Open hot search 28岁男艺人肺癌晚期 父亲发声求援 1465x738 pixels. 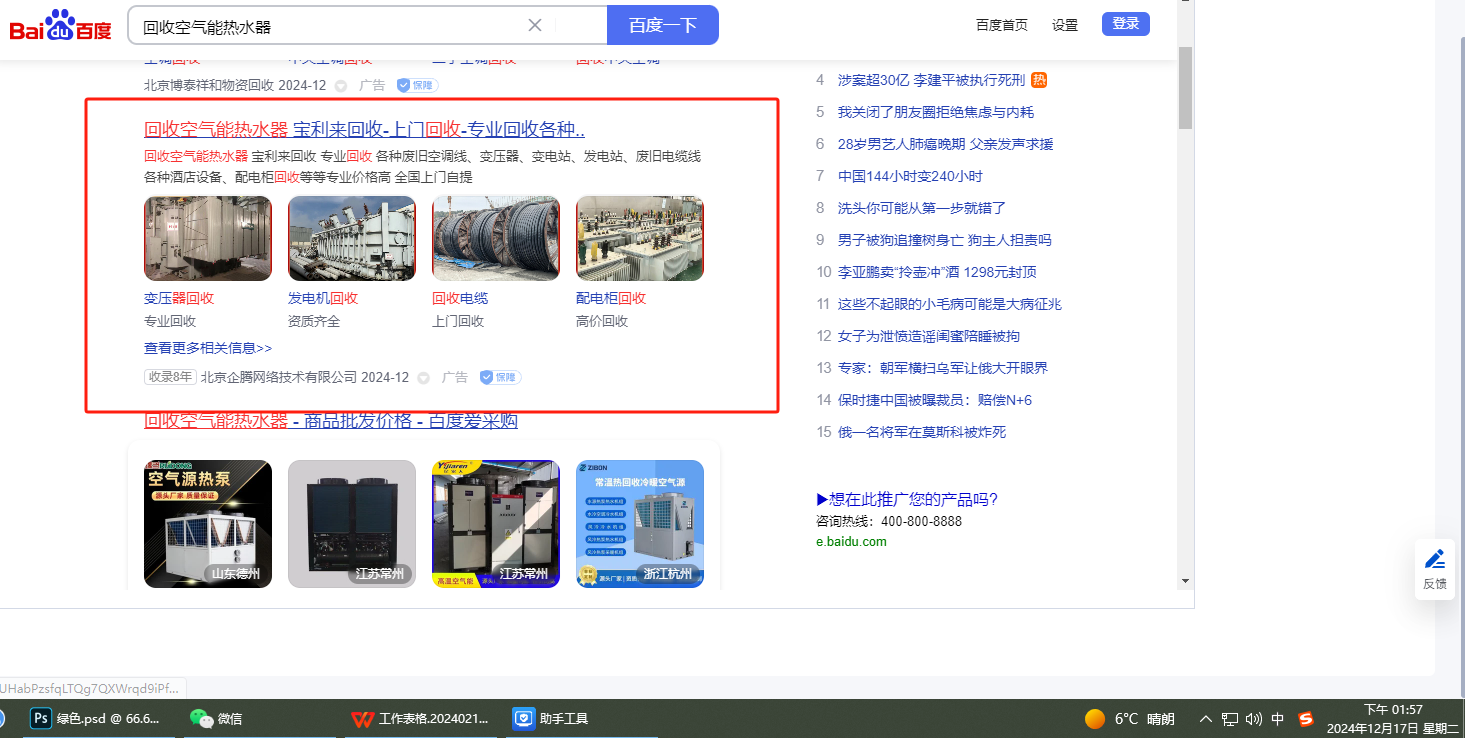click(945, 144)
